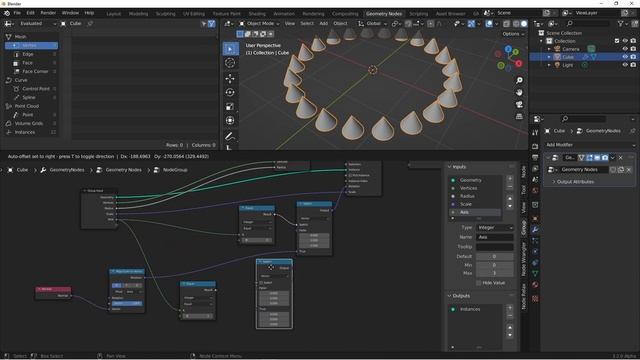
Task: Select the Instances output socket row
Action: [x=475, y=309]
